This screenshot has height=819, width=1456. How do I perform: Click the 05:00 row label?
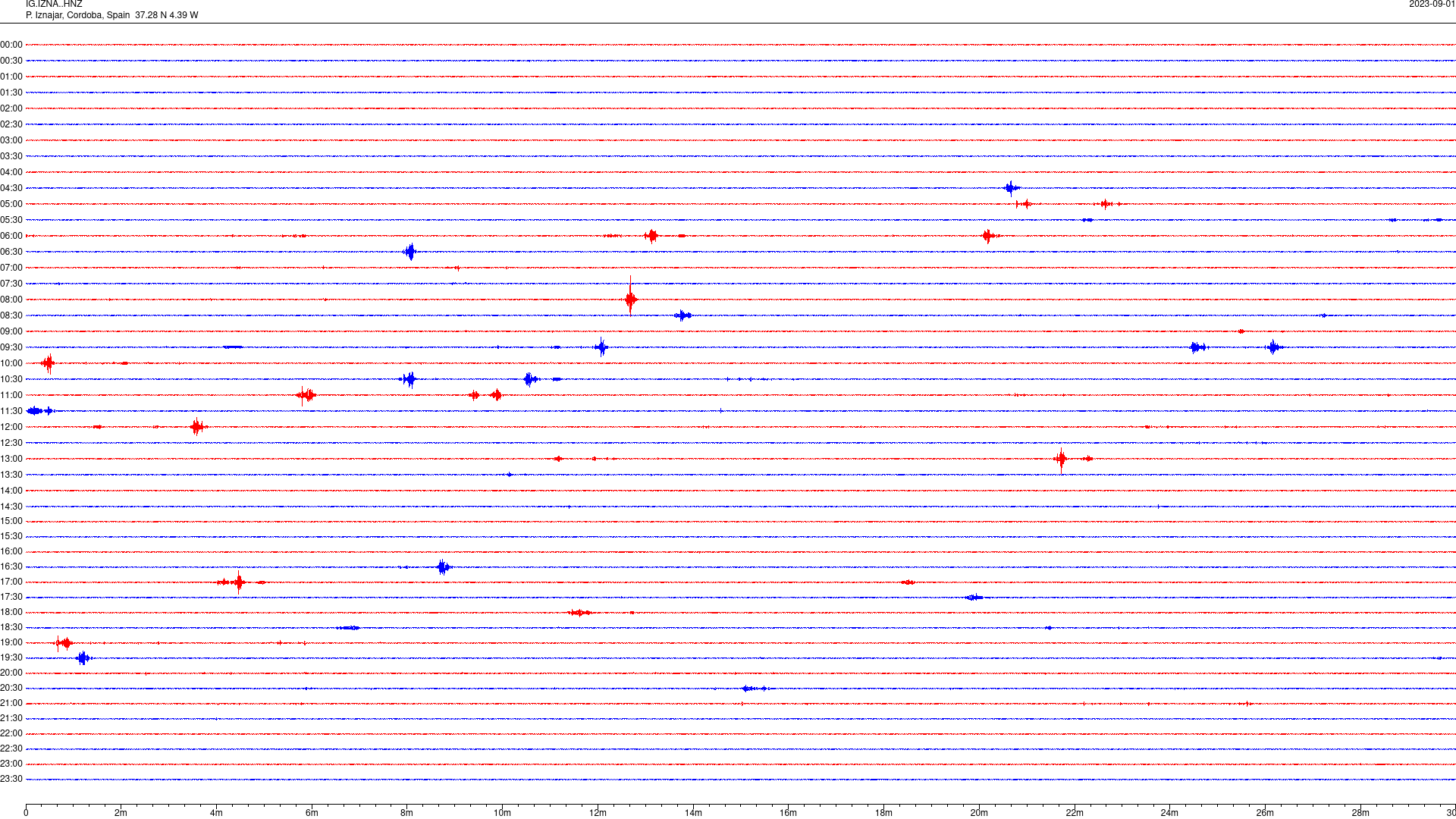11,204
